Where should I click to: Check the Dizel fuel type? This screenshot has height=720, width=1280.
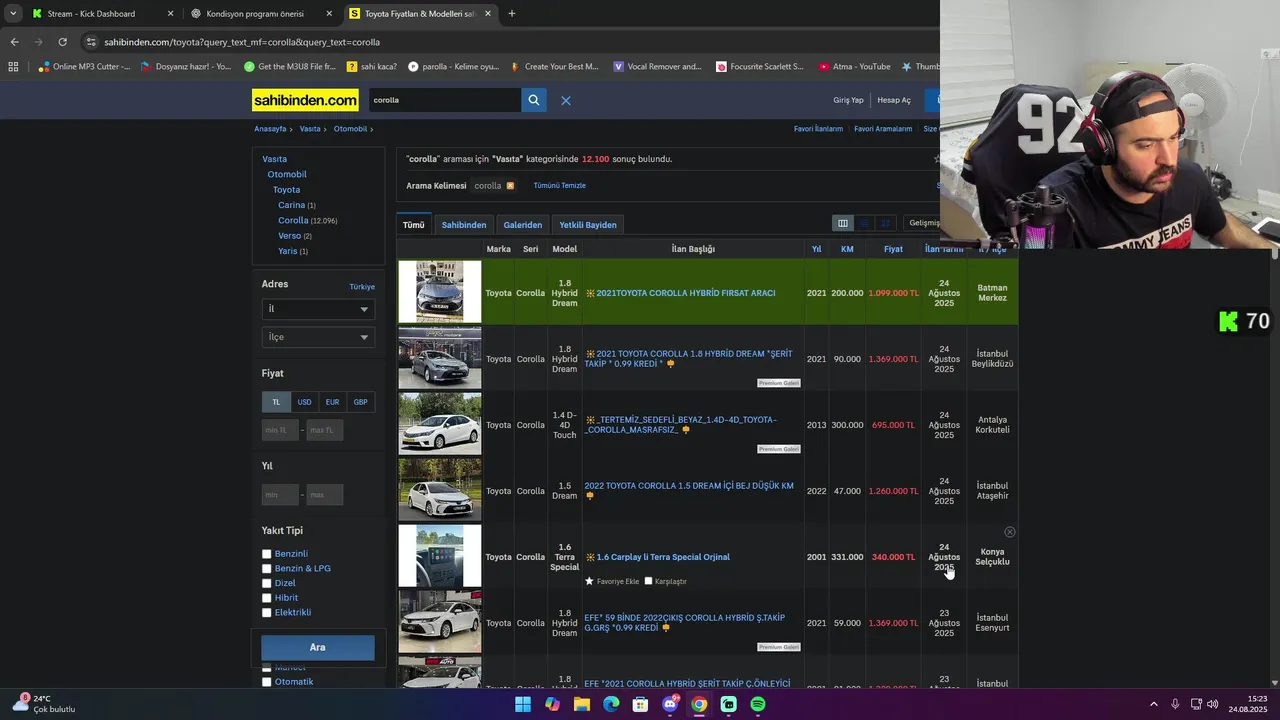coord(267,583)
